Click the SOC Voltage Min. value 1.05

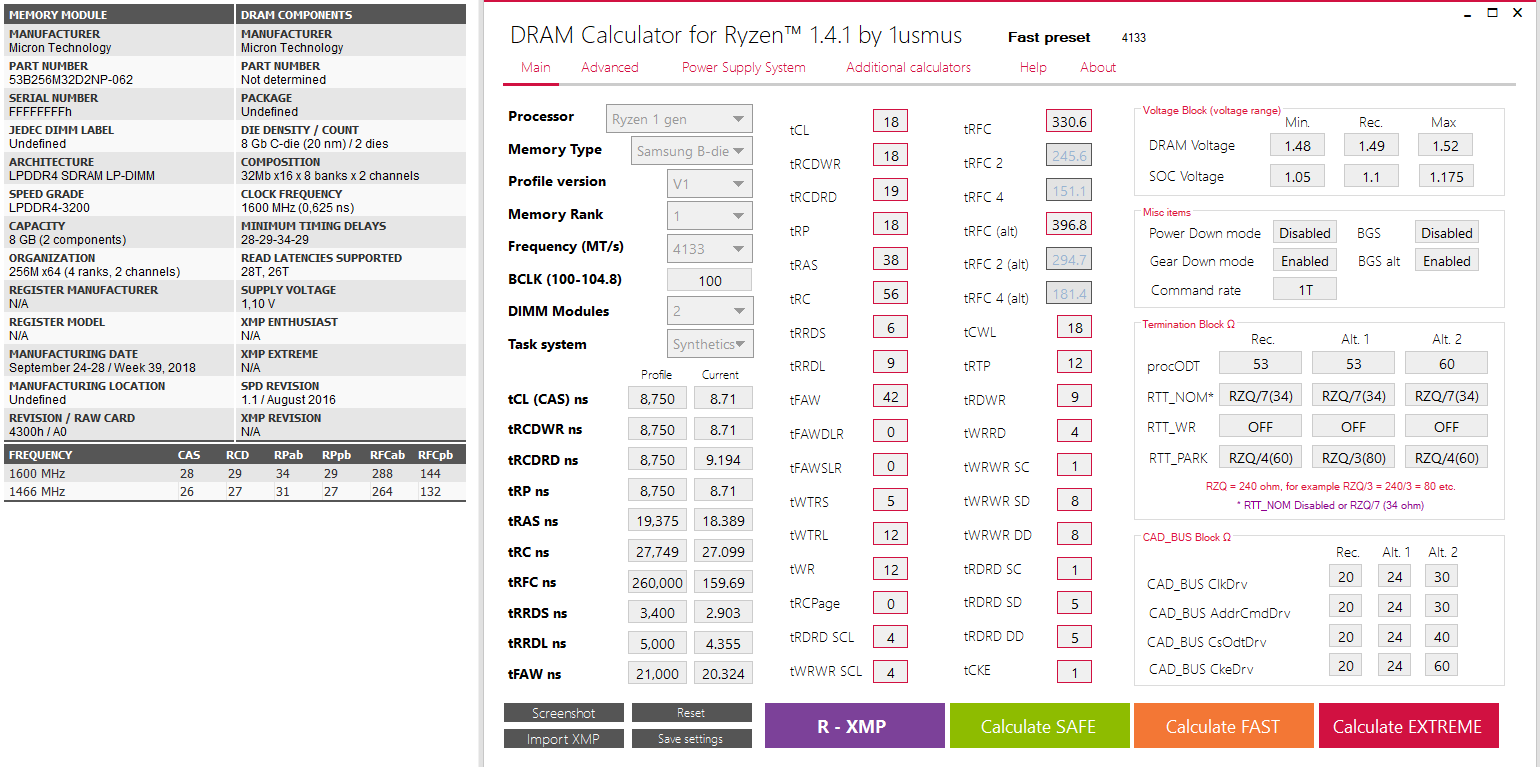[x=1297, y=176]
